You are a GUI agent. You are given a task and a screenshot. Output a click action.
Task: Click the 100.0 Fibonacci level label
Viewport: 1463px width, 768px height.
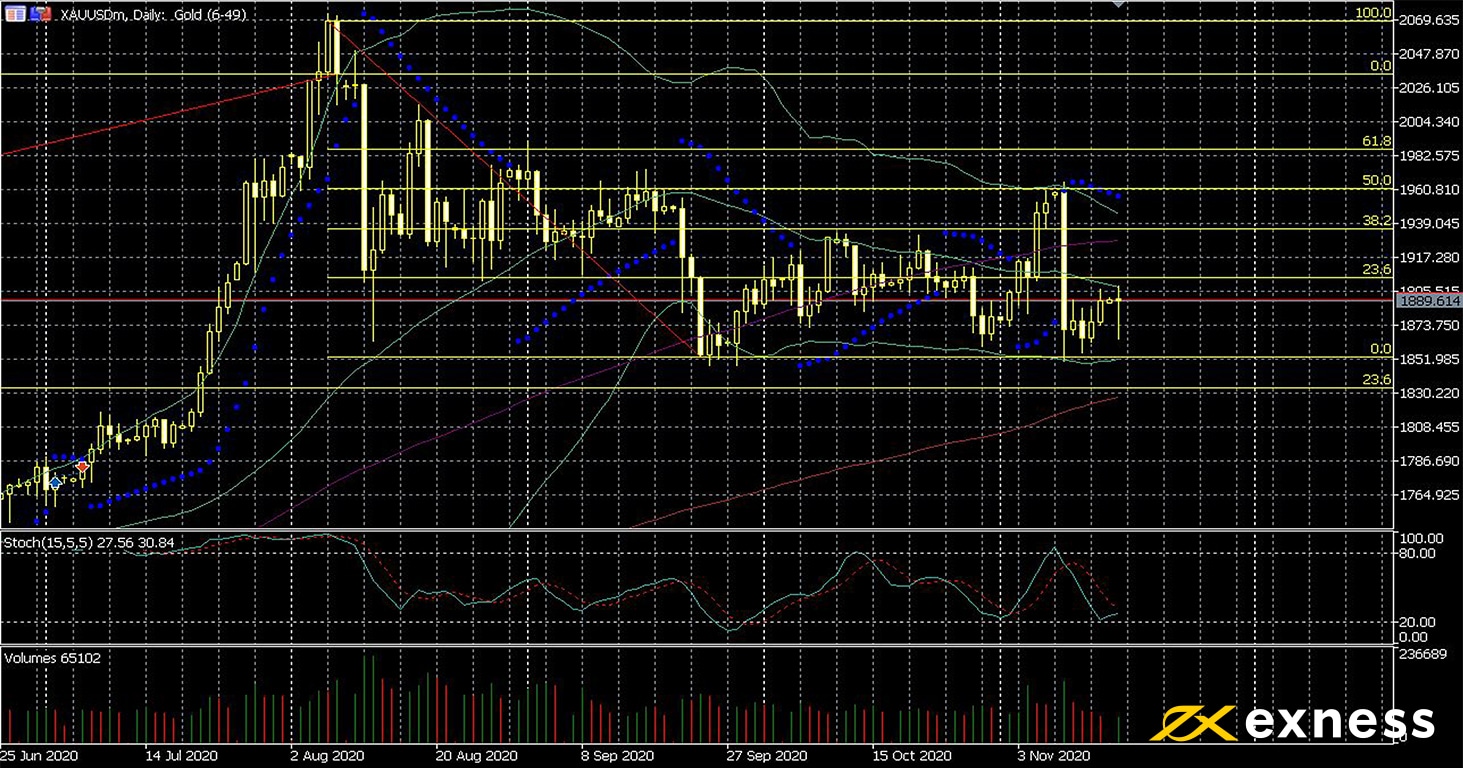tap(1373, 13)
